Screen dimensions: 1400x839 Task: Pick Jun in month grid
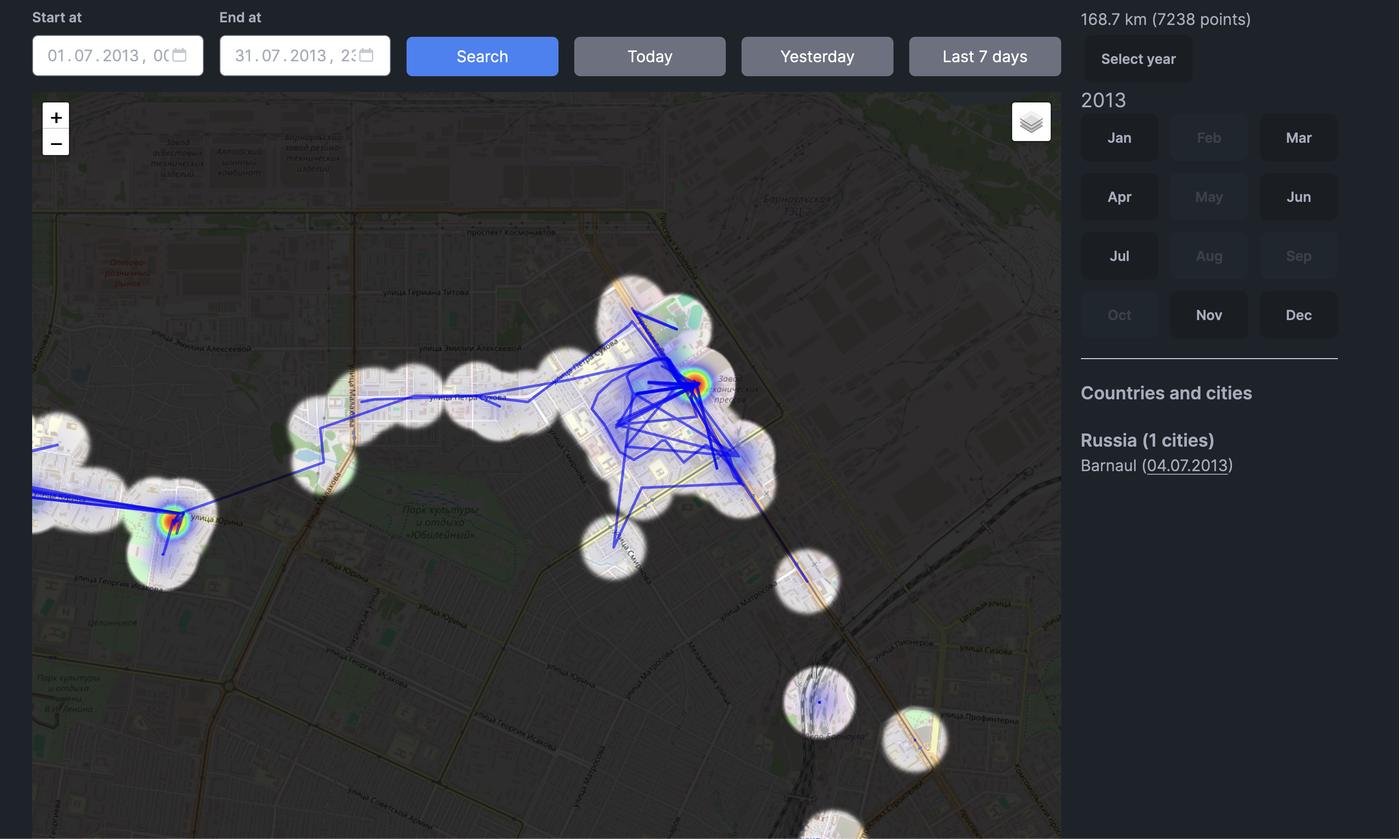point(1298,197)
